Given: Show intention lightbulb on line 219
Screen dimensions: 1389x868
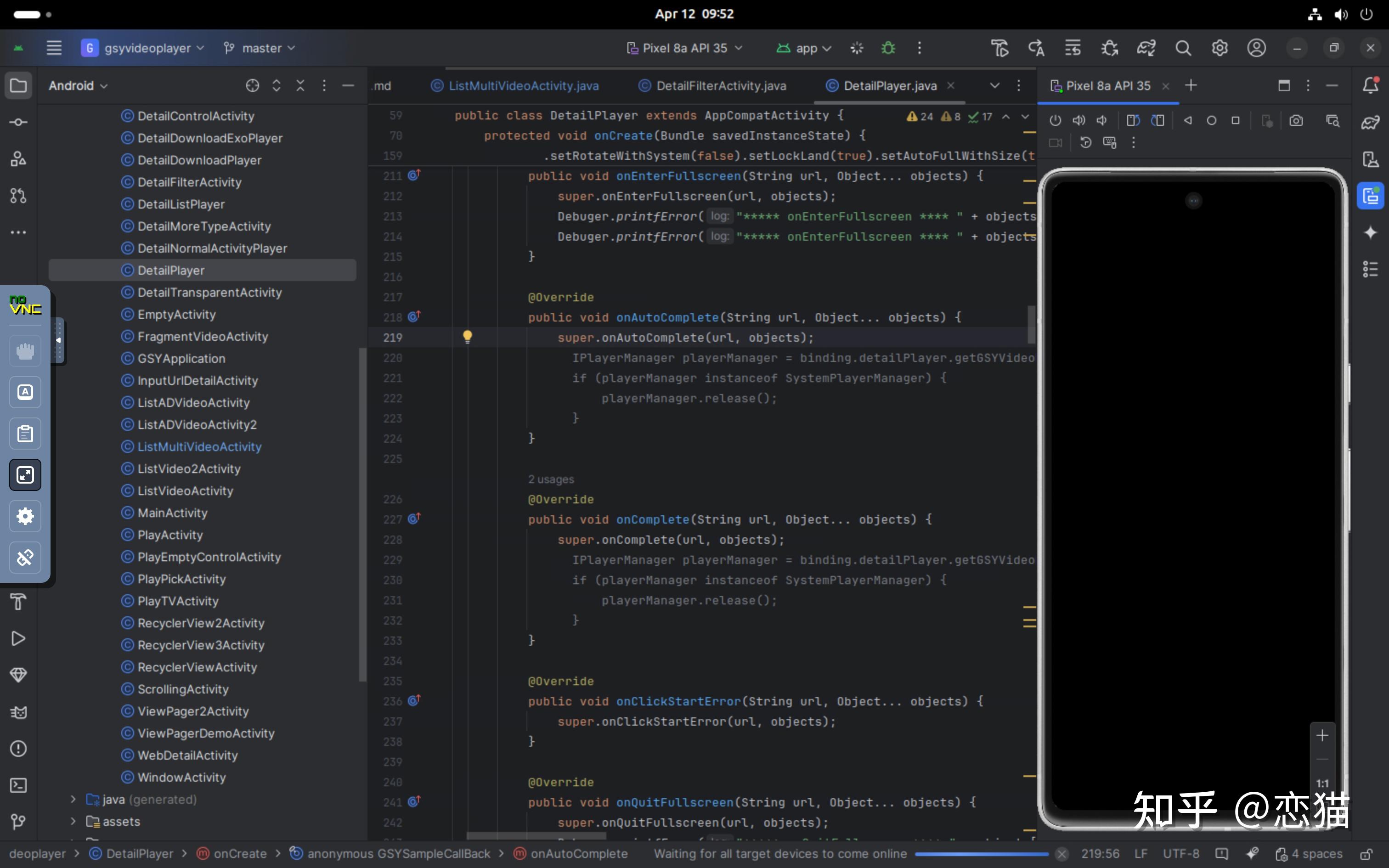Looking at the screenshot, I should click(x=467, y=337).
